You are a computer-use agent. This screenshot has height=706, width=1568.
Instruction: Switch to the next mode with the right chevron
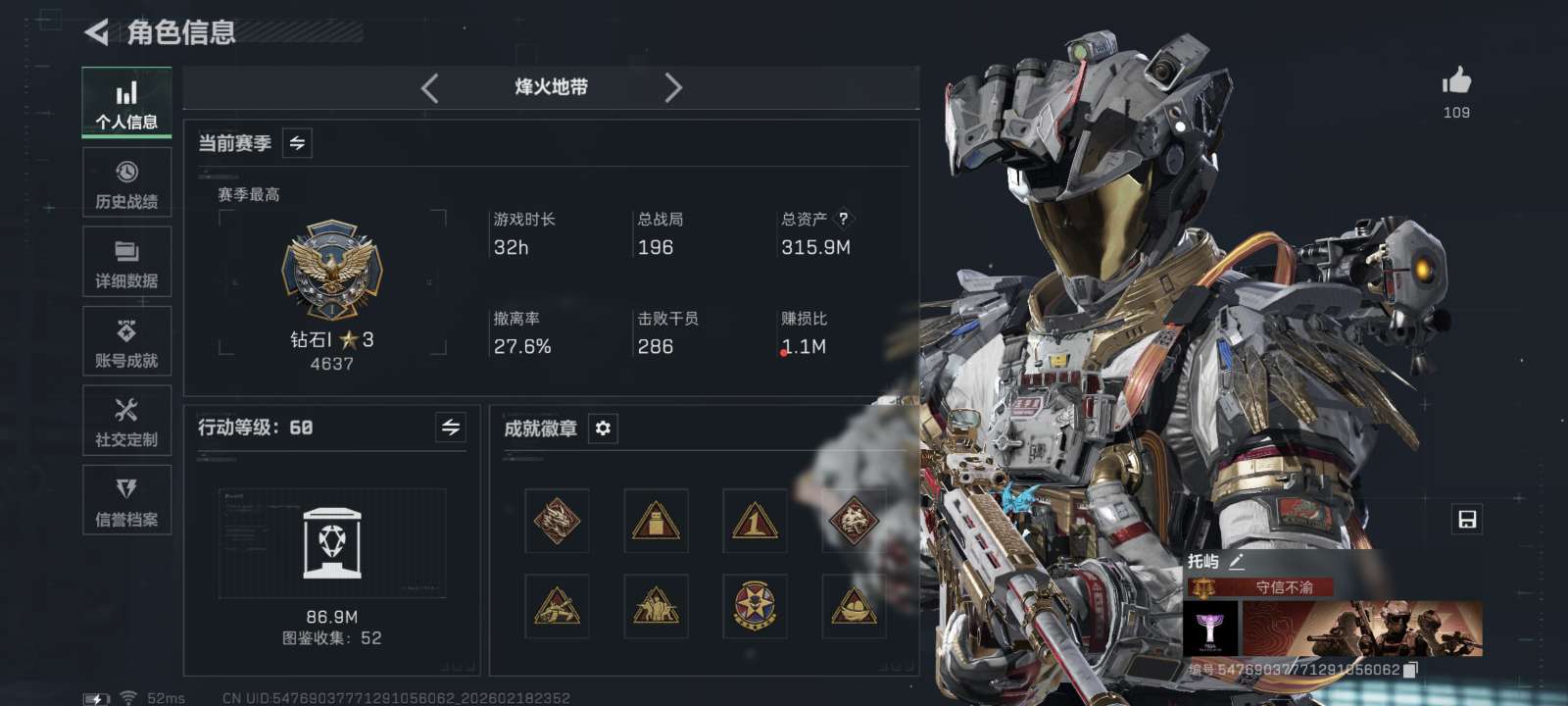672,88
